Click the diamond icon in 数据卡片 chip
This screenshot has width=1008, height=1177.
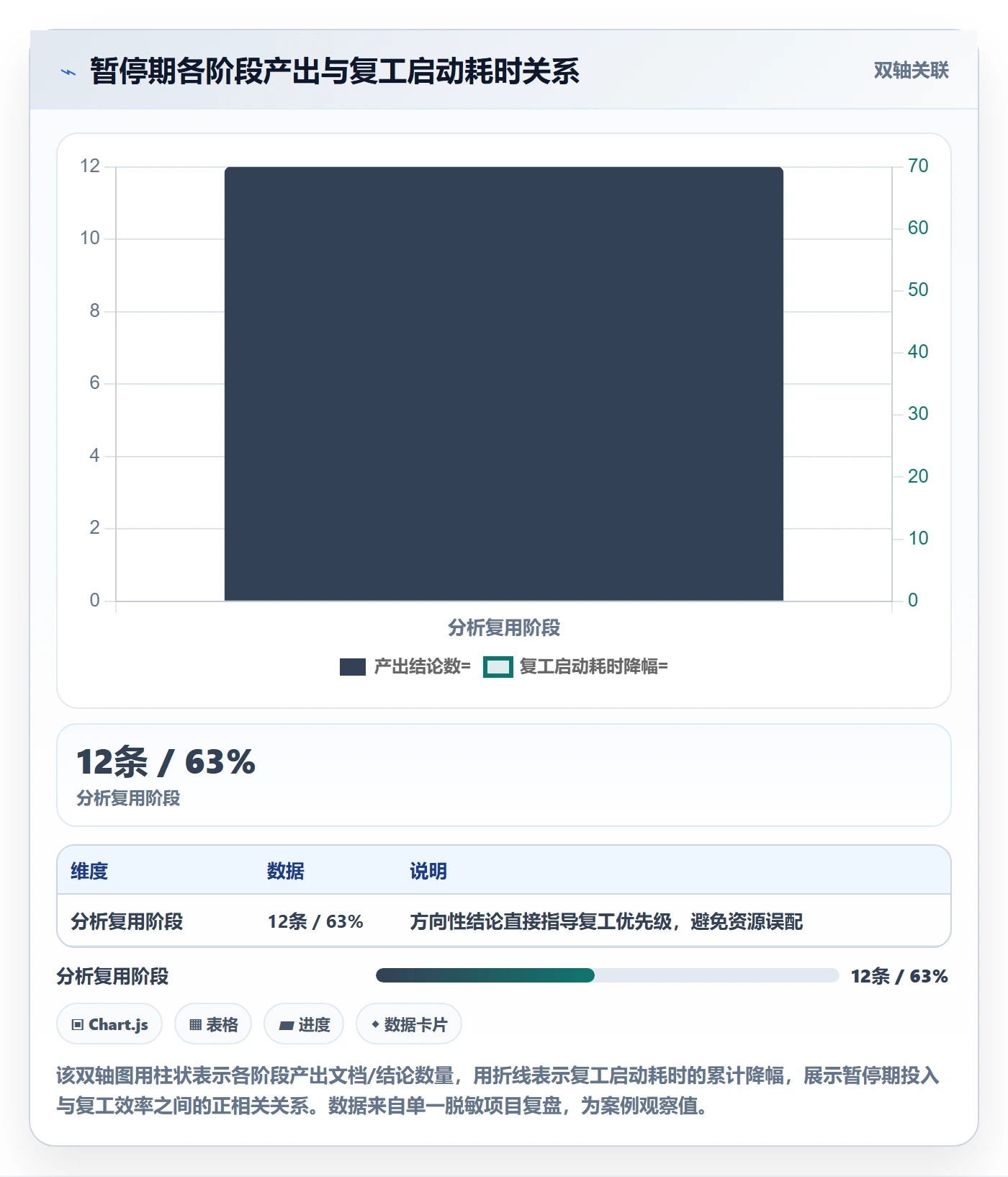coord(375,1024)
